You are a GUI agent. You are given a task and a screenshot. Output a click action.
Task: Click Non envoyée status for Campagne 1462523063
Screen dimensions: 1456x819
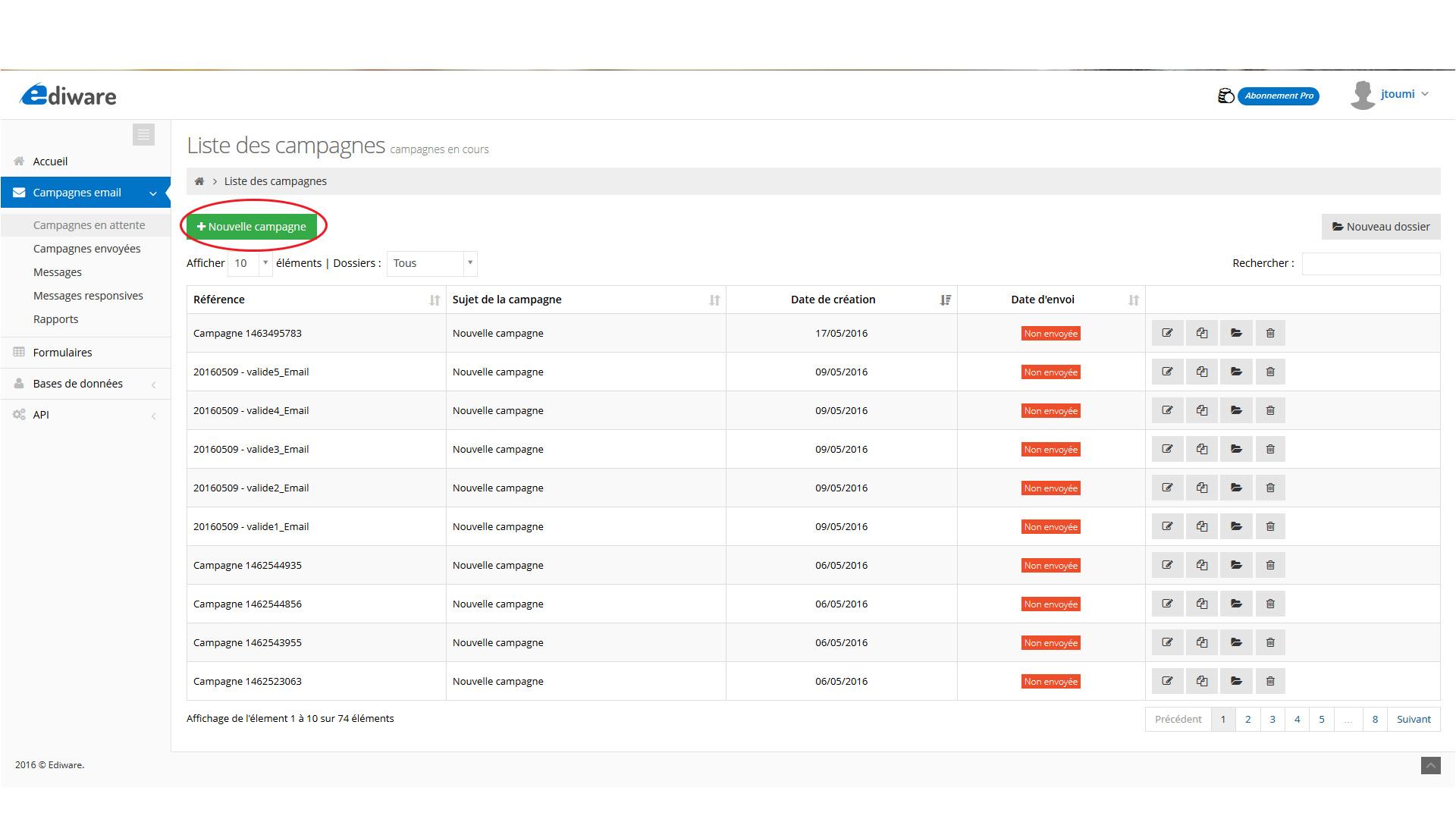(1050, 681)
